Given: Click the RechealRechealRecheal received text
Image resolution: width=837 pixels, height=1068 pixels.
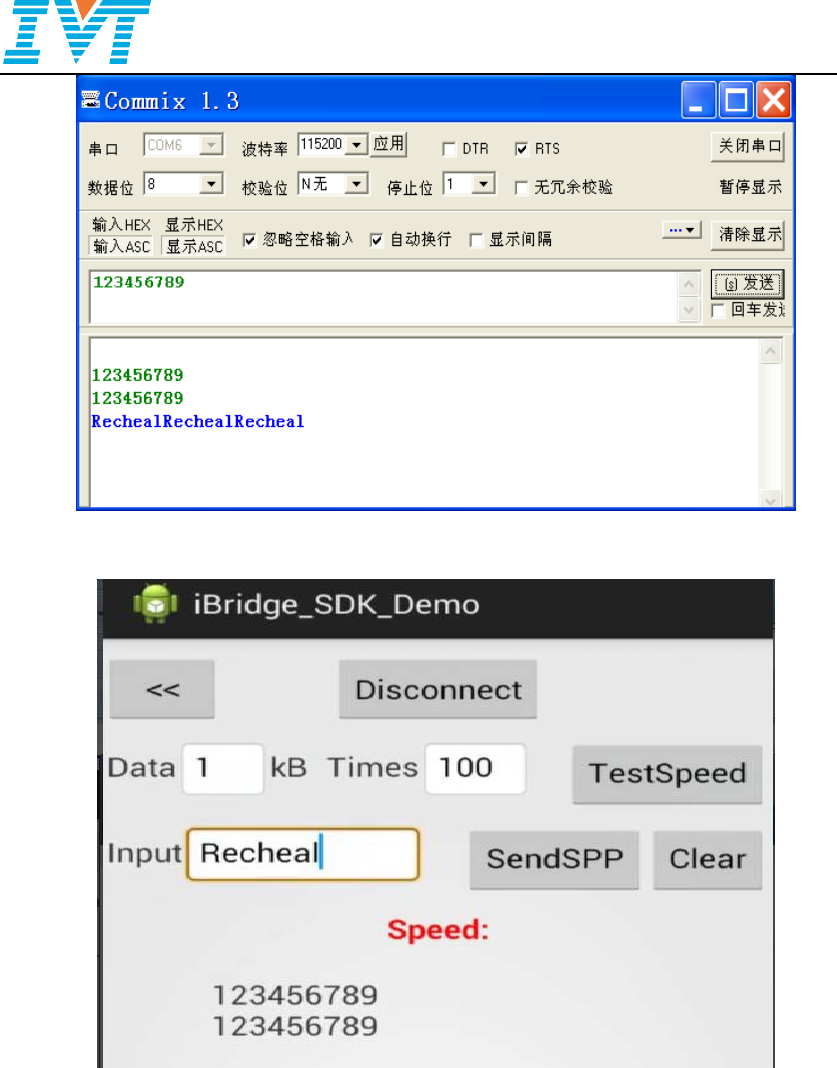Looking at the screenshot, I should (198, 422).
